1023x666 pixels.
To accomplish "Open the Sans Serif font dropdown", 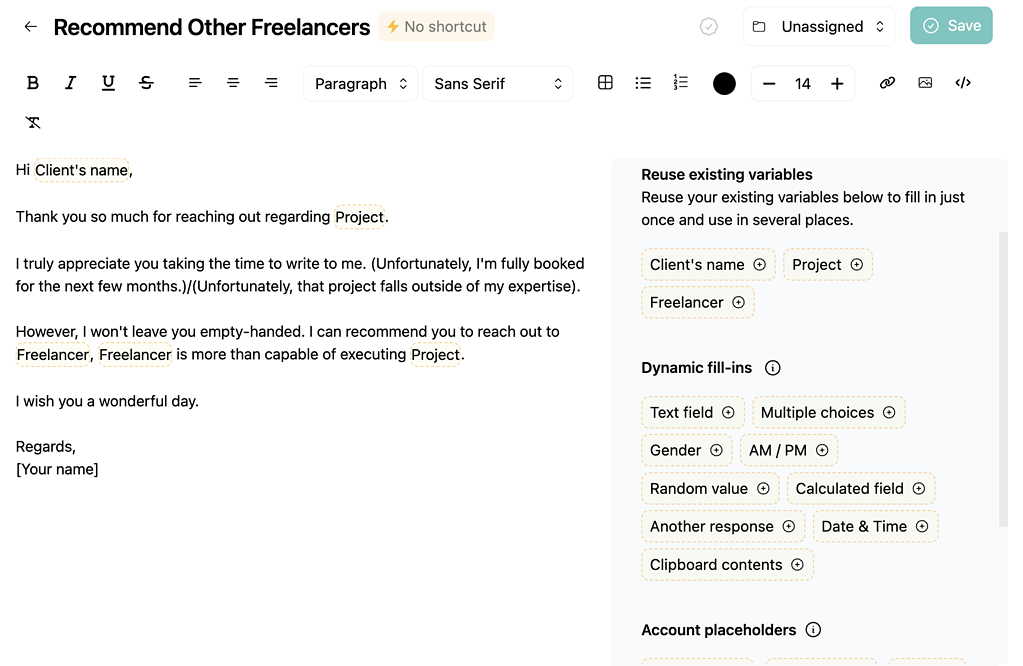I will coord(497,83).
